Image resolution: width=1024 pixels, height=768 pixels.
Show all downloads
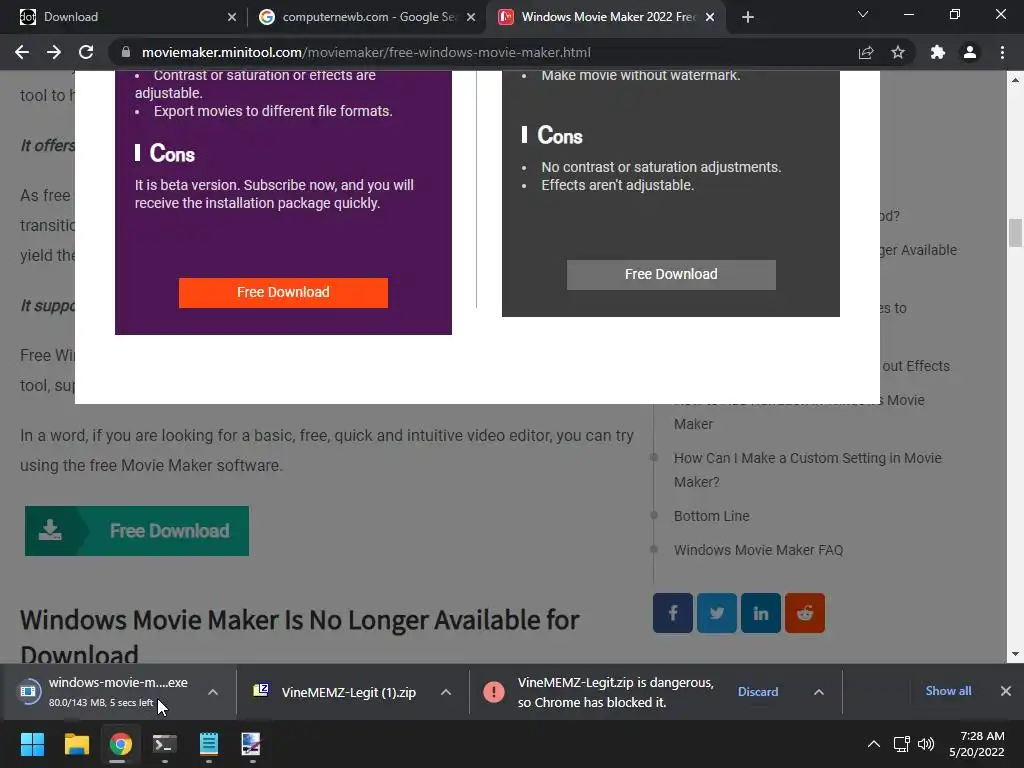948,691
